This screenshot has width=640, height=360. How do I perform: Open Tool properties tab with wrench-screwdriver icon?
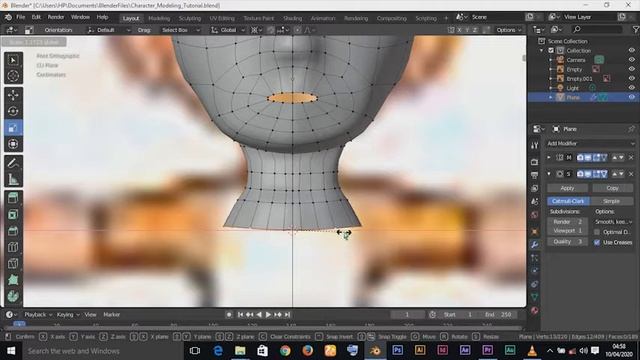click(535, 146)
